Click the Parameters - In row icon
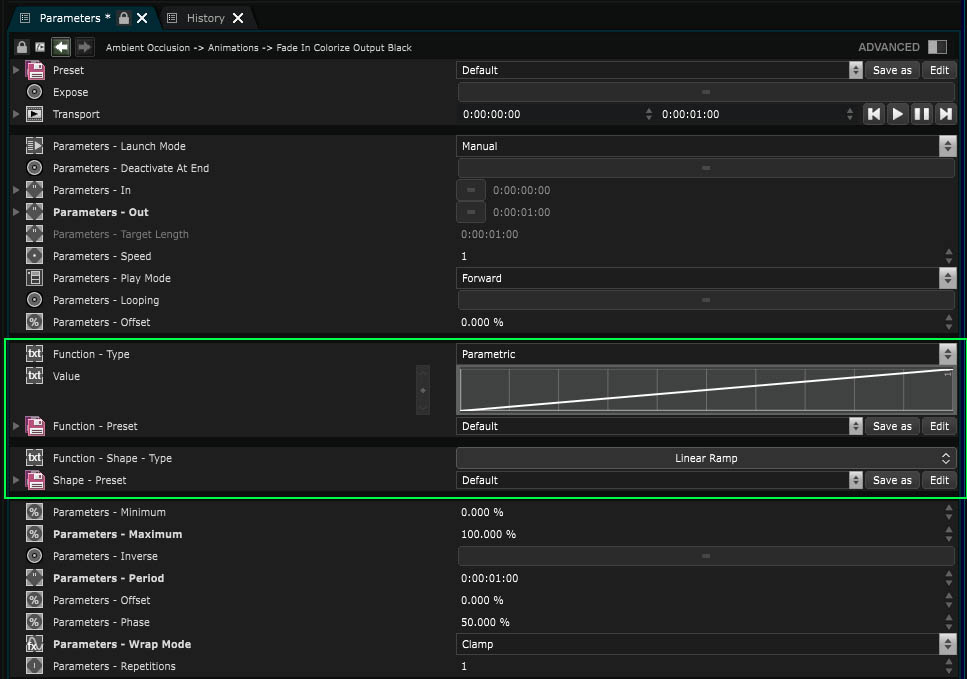The height and width of the screenshot is (679, 967). point(35,190)
